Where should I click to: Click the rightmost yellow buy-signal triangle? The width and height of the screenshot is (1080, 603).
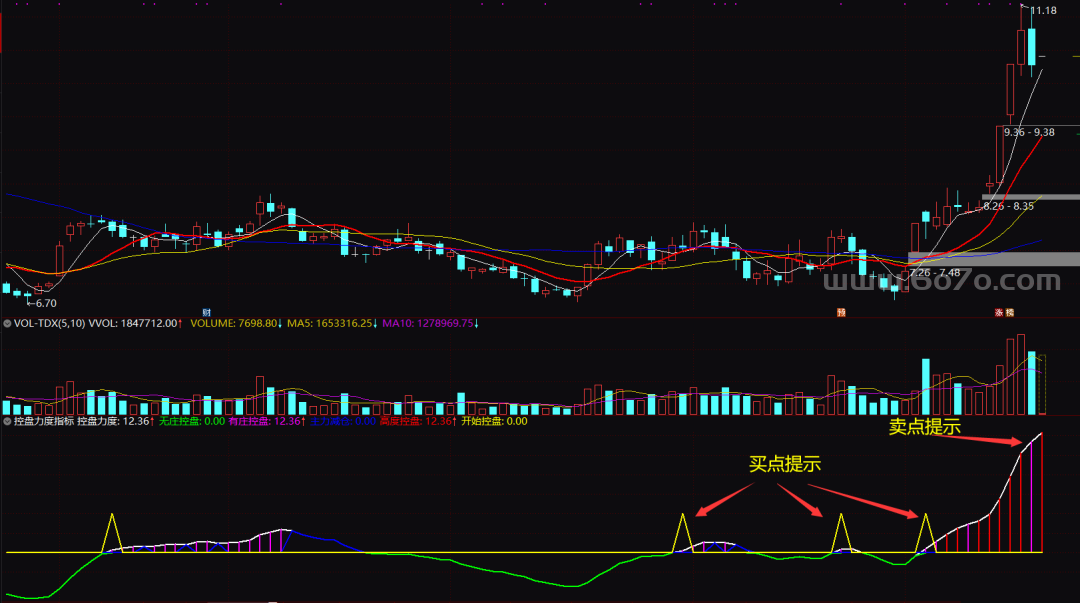click(926, 532)
